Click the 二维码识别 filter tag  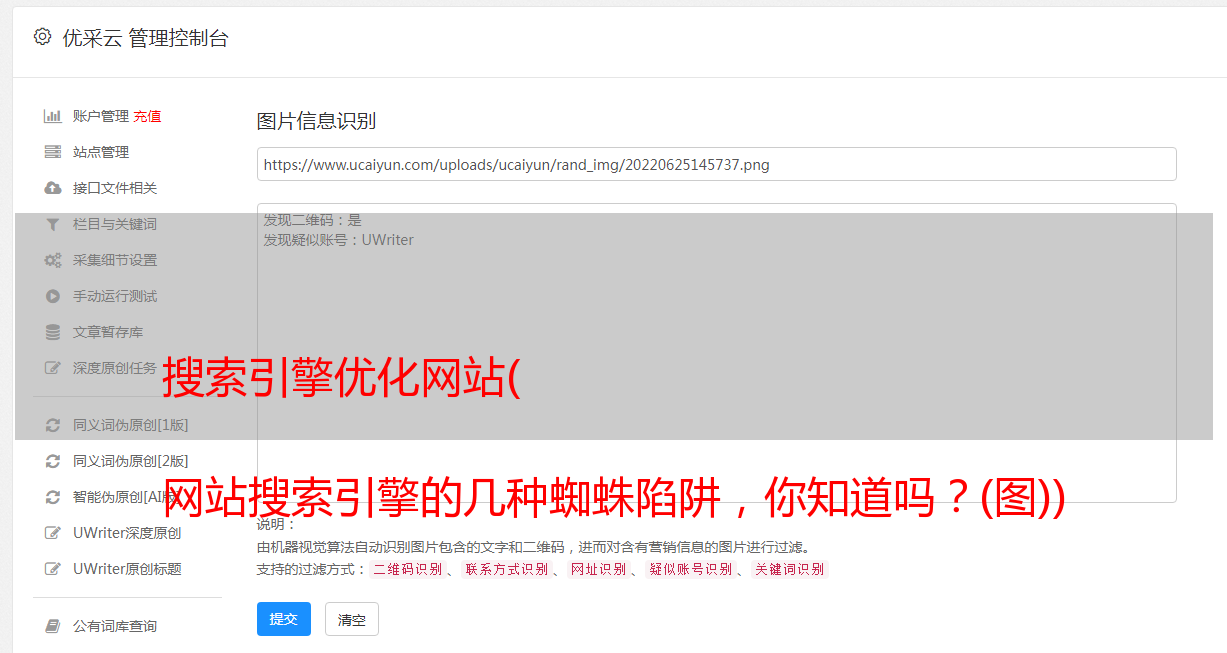407,569
